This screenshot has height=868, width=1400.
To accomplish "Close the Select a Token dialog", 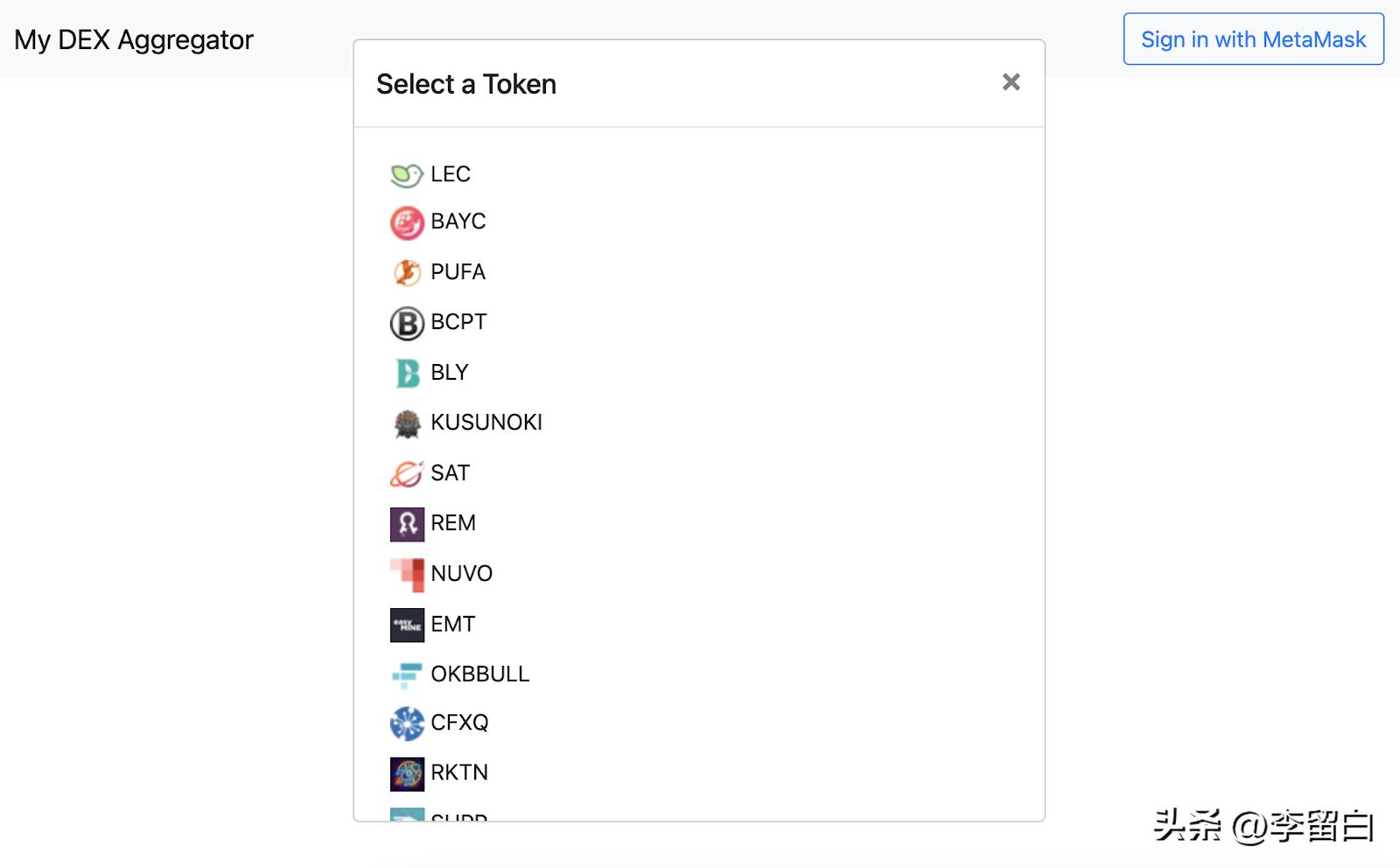I will tap(1011, 81).
